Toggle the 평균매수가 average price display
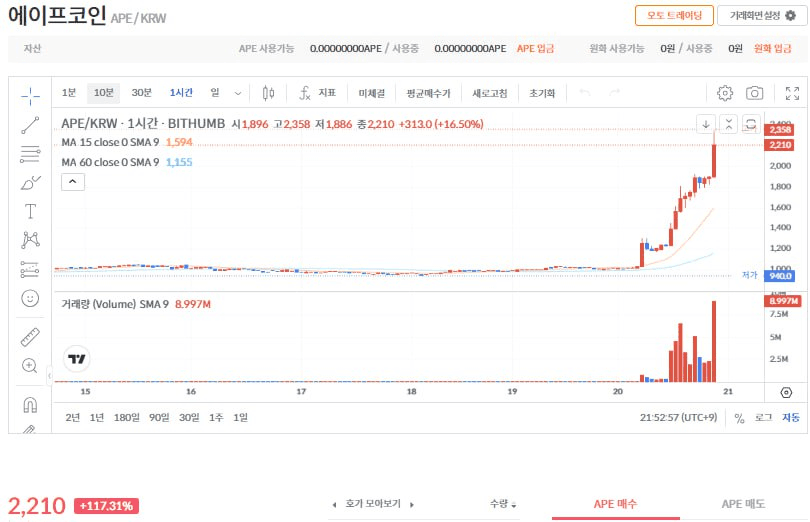This screenshot has width=810, height=522. pyautogui.click(x=428, y=94)
